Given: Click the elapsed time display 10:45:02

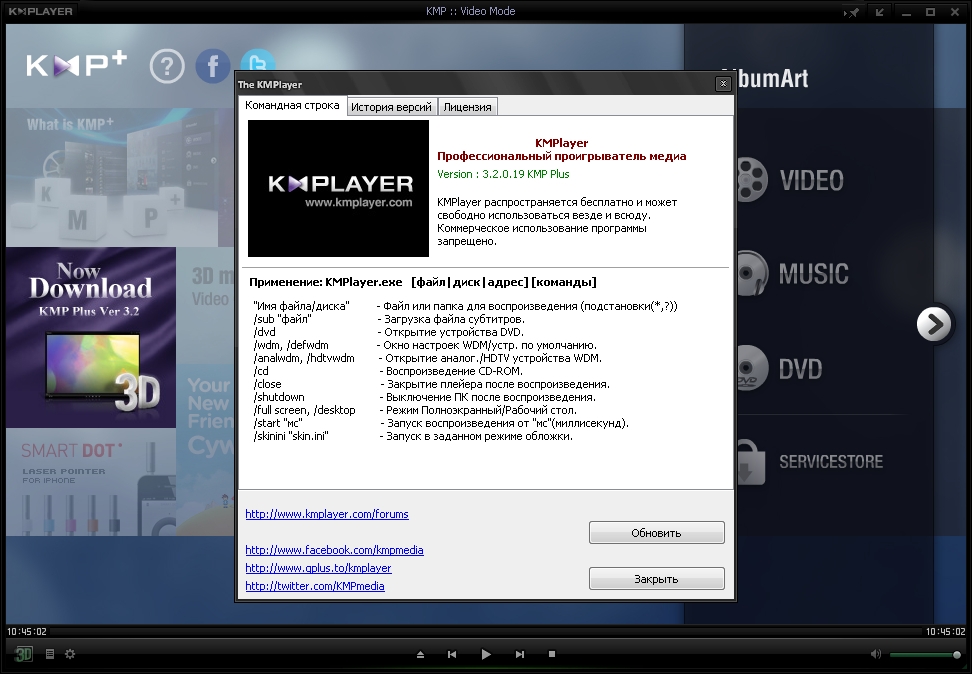Looking at the screenshot, I should click(x=27, y=632).
